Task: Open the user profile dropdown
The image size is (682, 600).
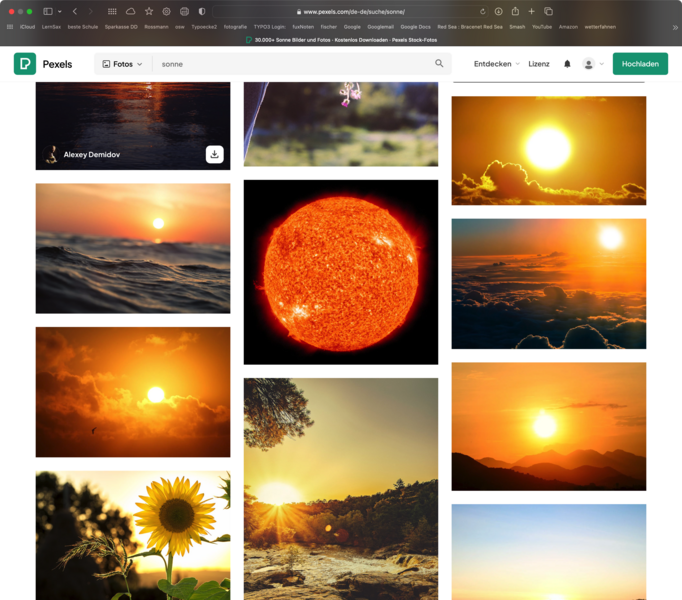Action: tap(593, 64)
